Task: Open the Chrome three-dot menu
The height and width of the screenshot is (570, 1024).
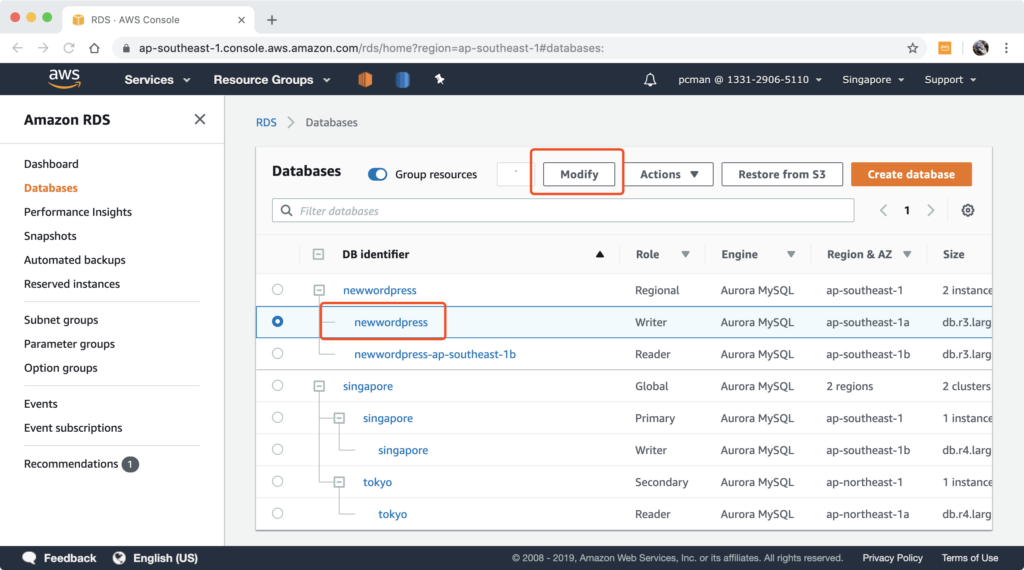Action: pos(1006,48)
